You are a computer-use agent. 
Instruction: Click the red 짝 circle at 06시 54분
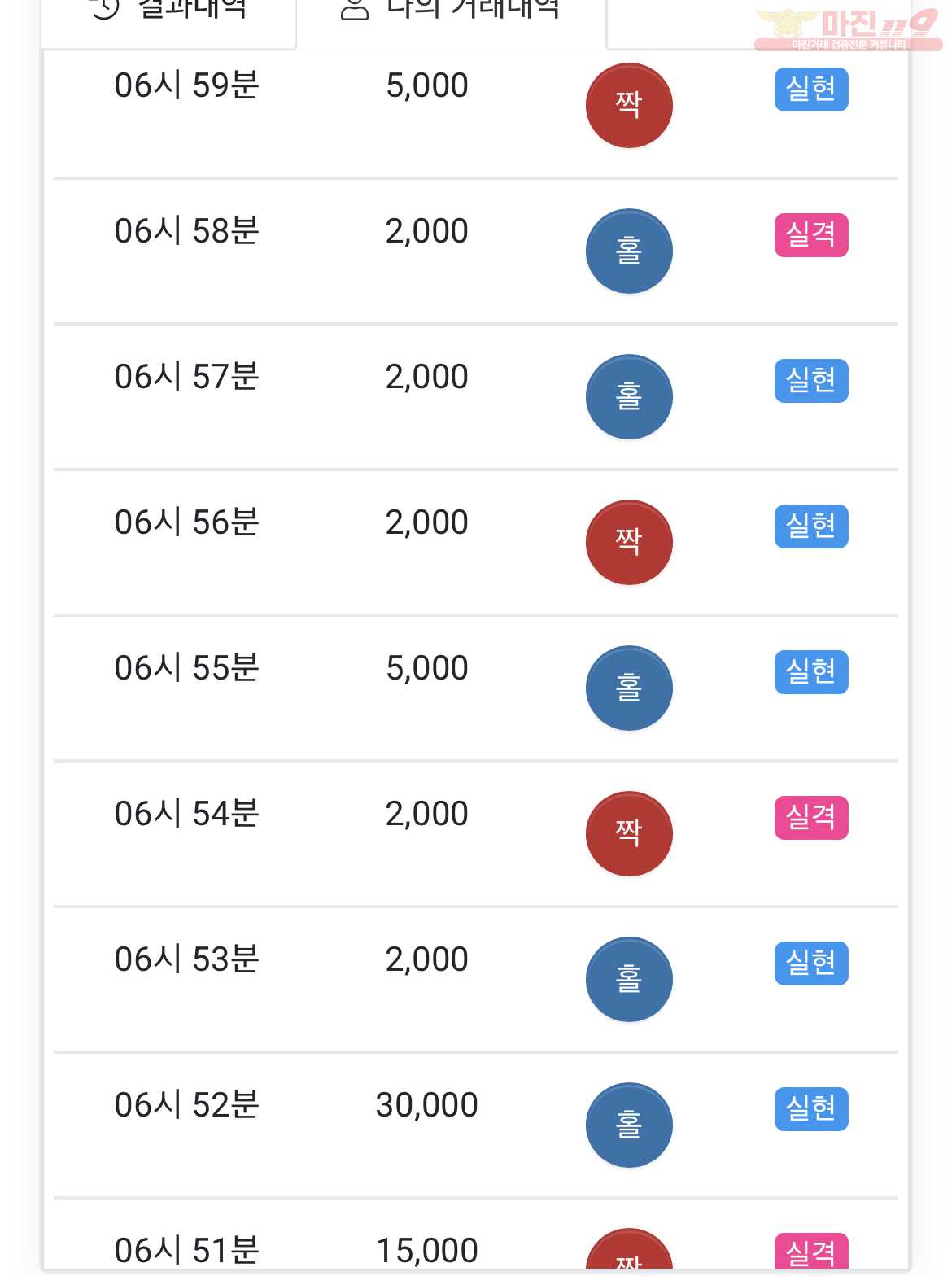629,834
